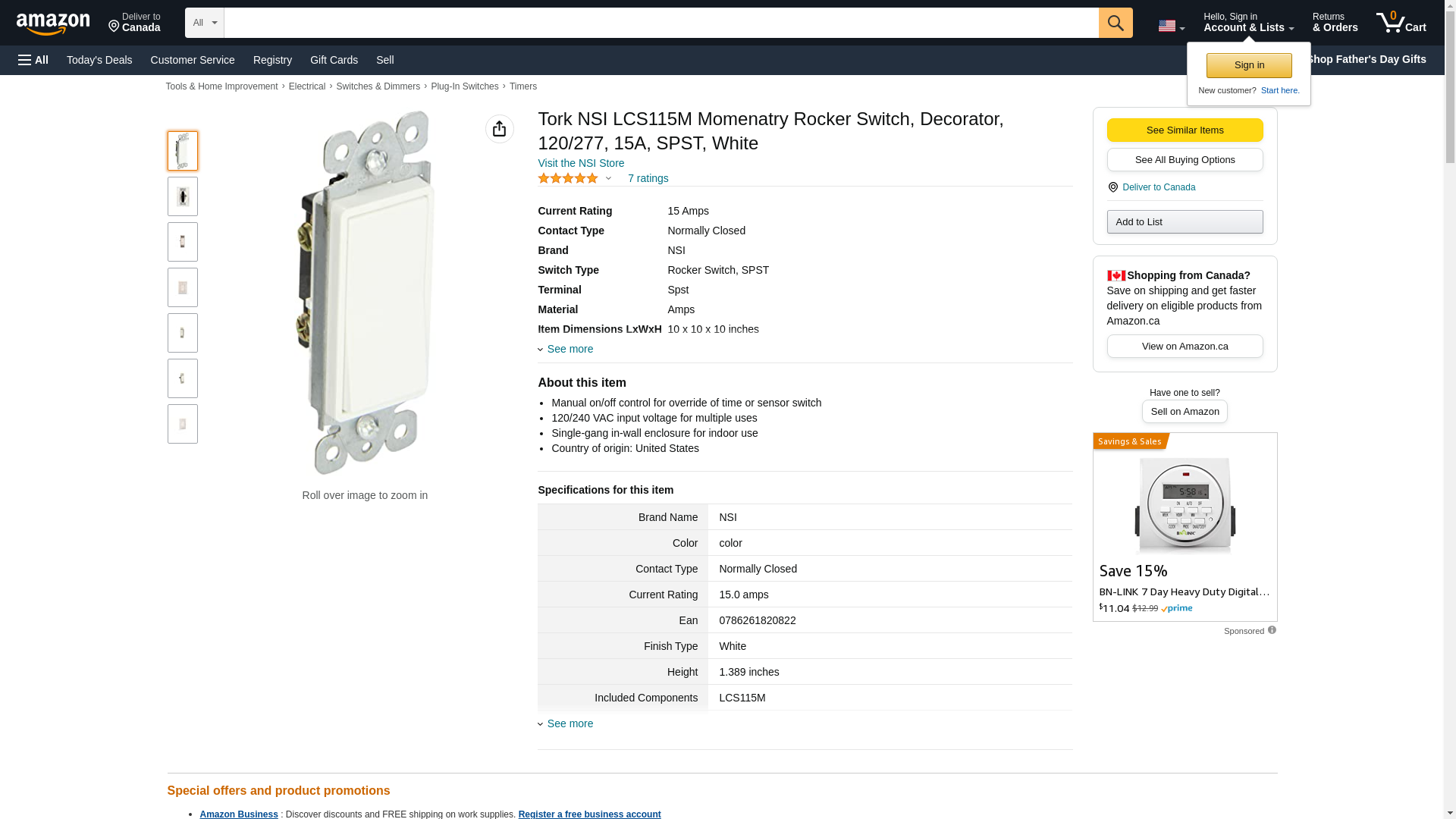Image resolution: width=1456 pixels, height=819 pixels.
Task: Open the All hamburger menu
Action: coord(33,60)
